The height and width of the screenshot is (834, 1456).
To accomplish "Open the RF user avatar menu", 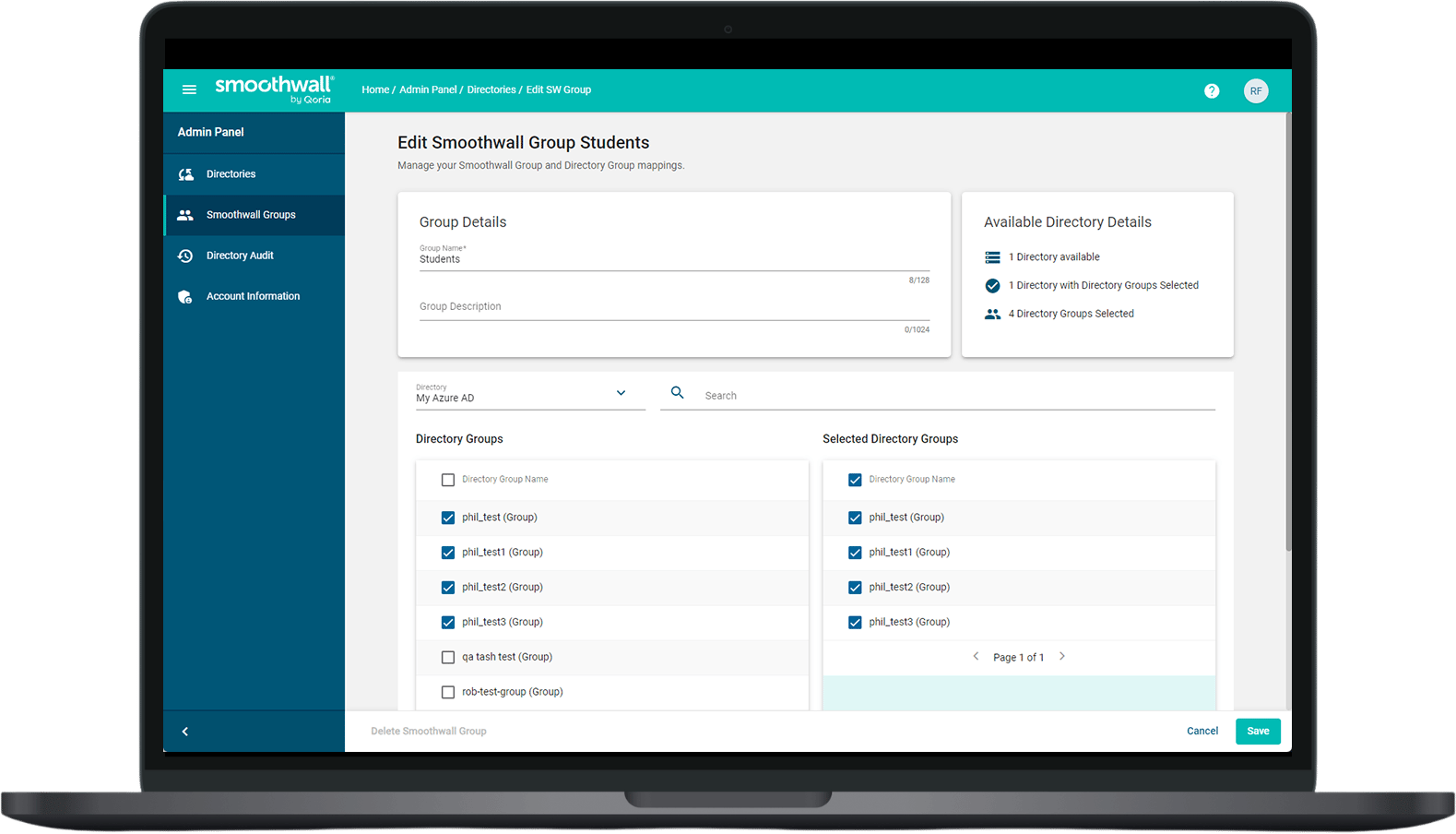I will (x=1255, y=90).
